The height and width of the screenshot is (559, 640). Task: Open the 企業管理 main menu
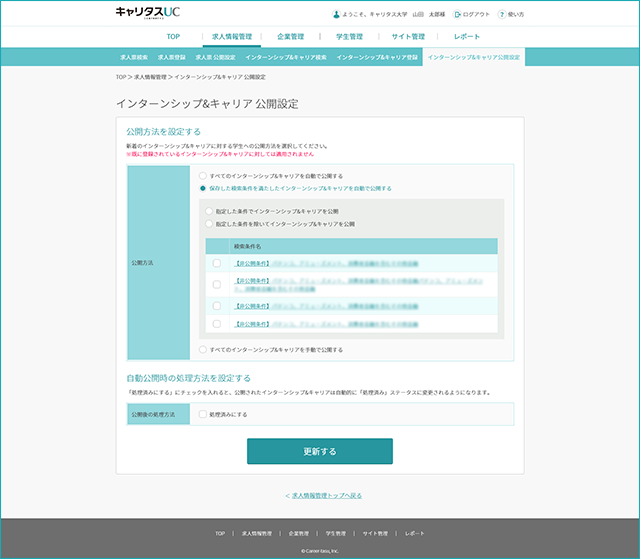coord(291,36)
